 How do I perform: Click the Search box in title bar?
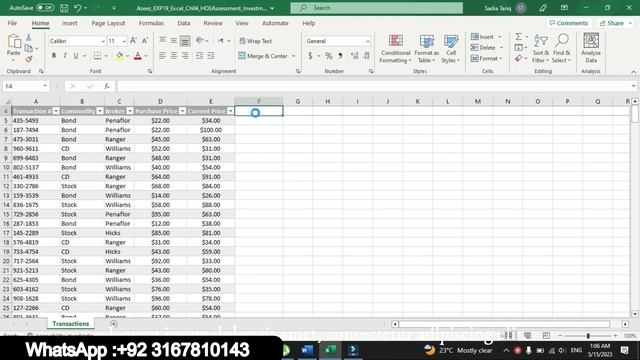(376, 8)
